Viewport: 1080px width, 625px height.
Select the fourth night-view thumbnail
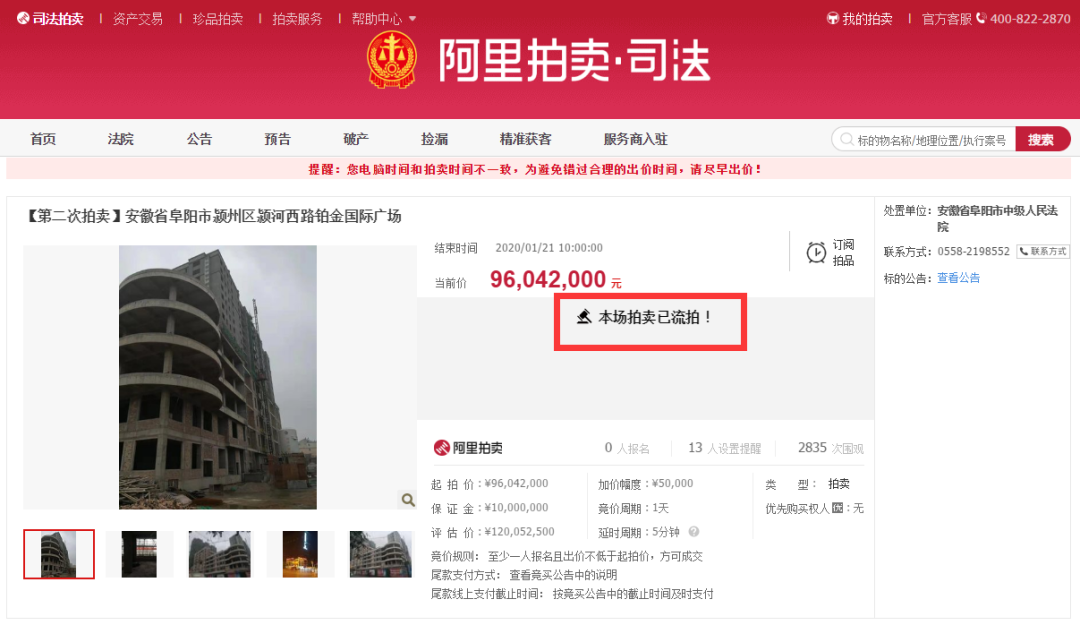click(300, 554)
